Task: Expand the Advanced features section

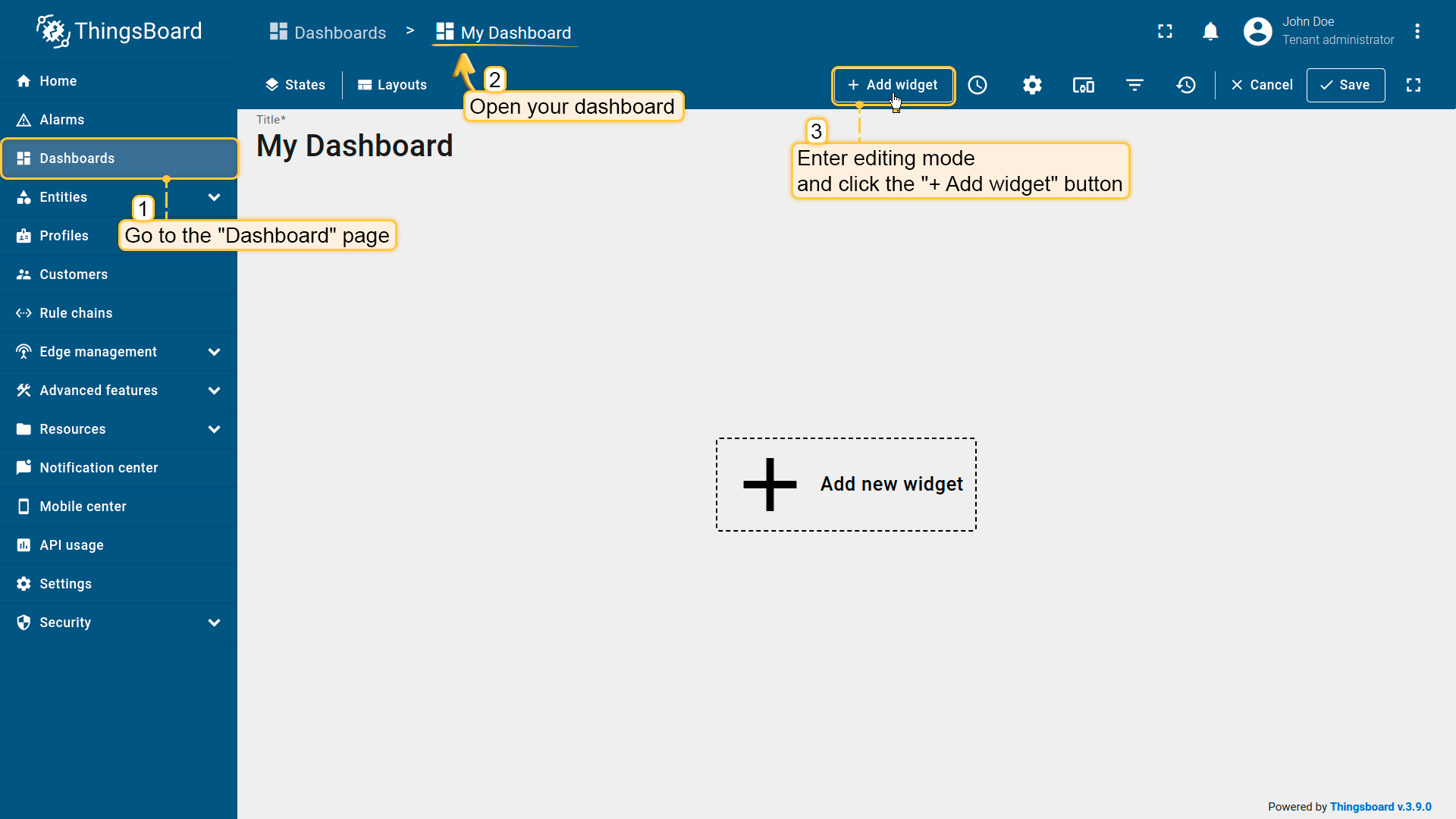Action: (x=214, y=391)
